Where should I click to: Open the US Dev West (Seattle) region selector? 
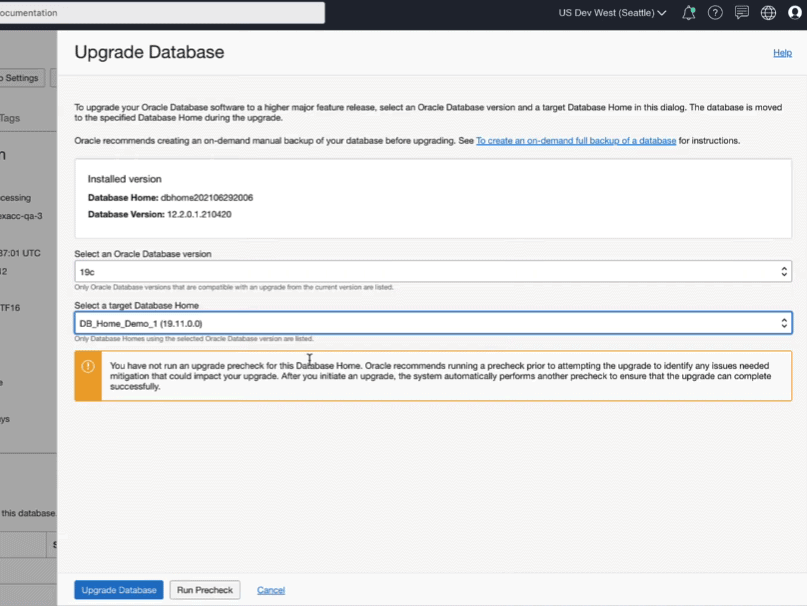tap(610, 13)
